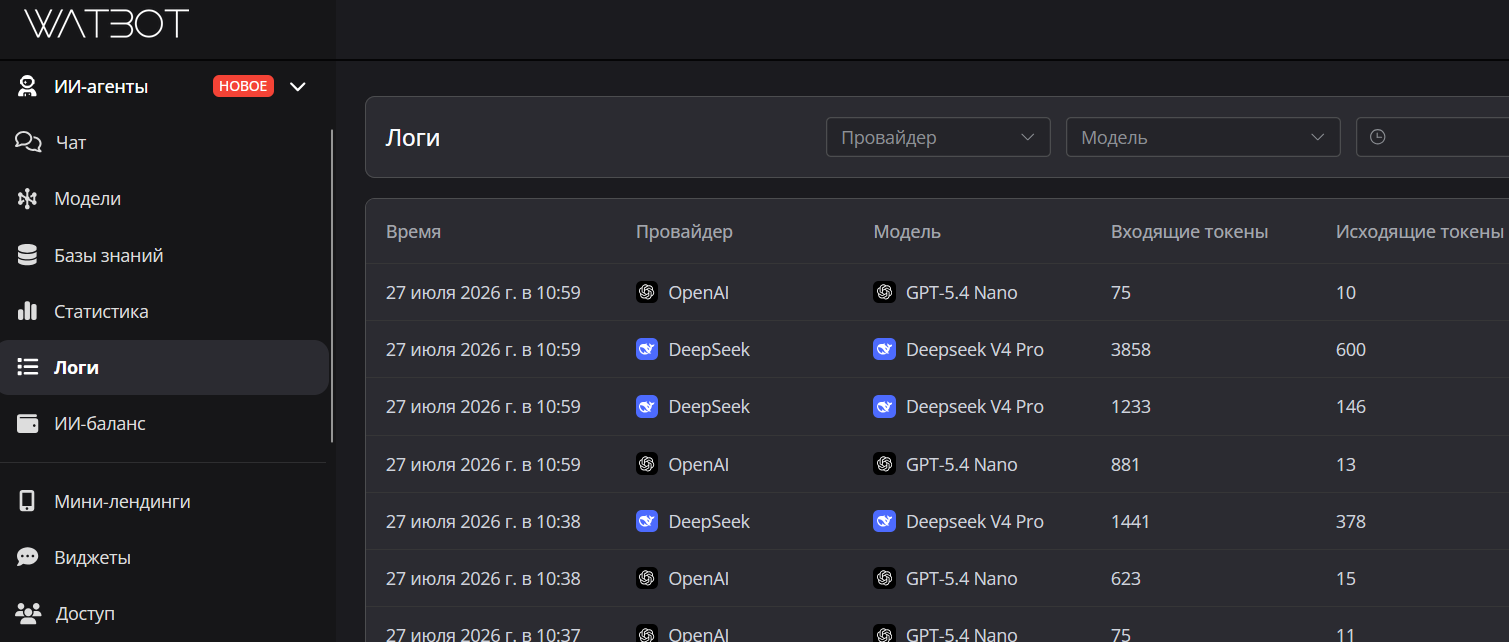Open the Модели section
Image resolution: width=1509 pixels, height=642 pixels.
[x=88, y=199]
